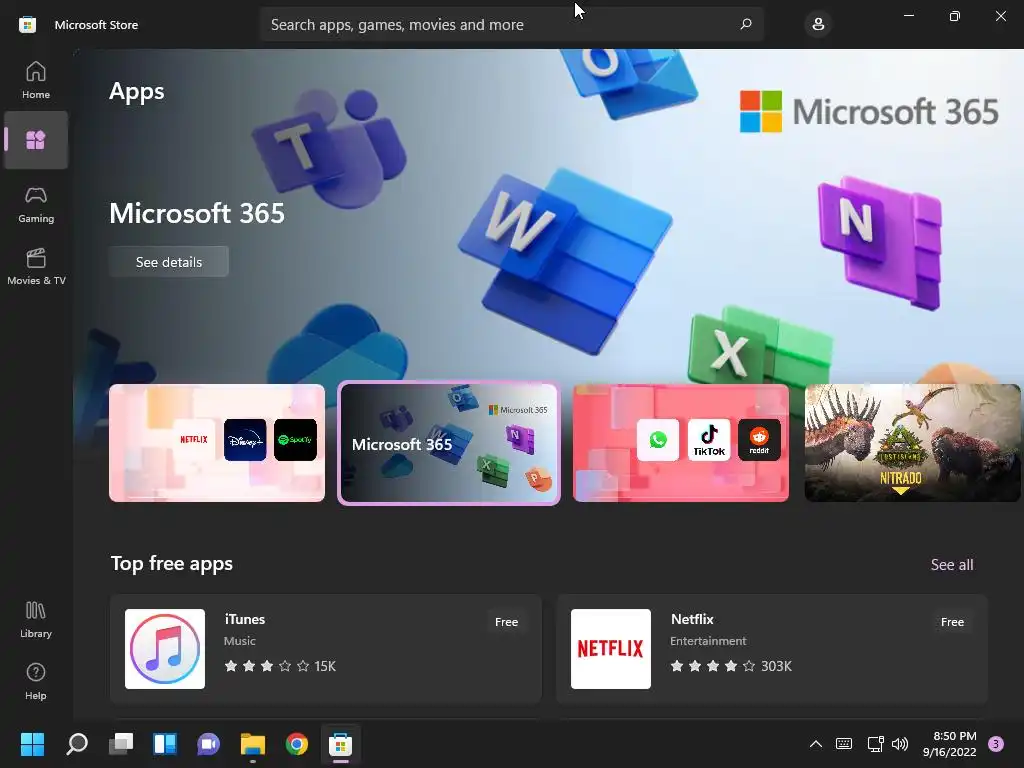1024x768 pixels.
Task: Open File Explorer from taskbar
Action: click(253, 743)
